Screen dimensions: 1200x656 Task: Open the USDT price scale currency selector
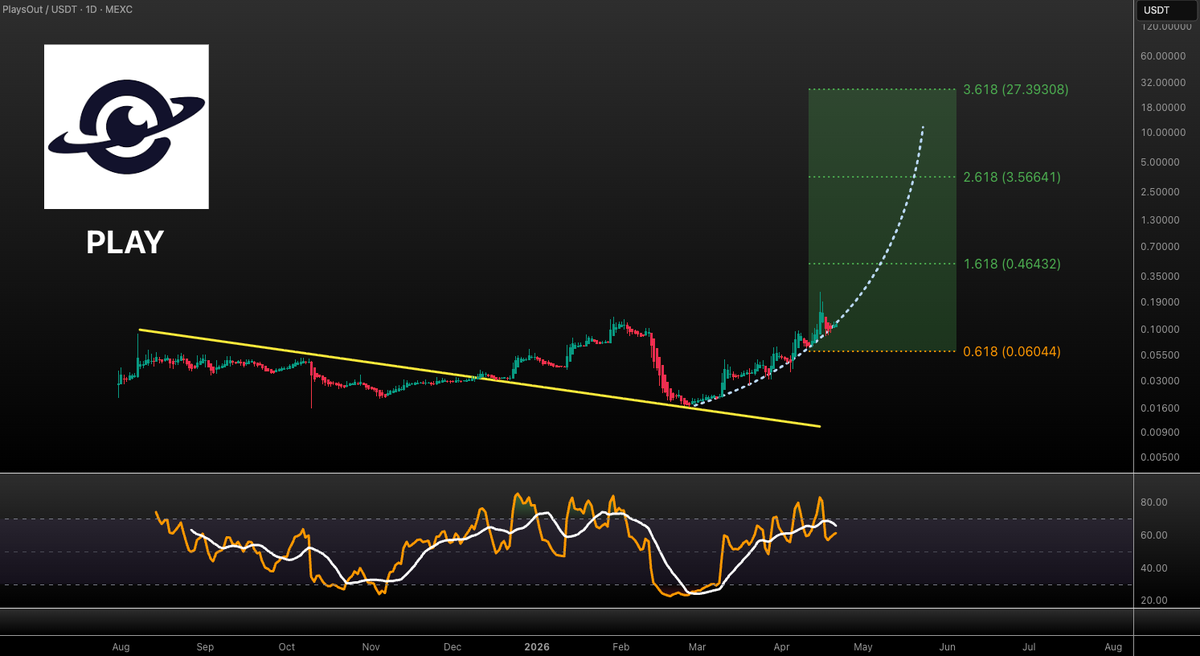point(1157,10)
